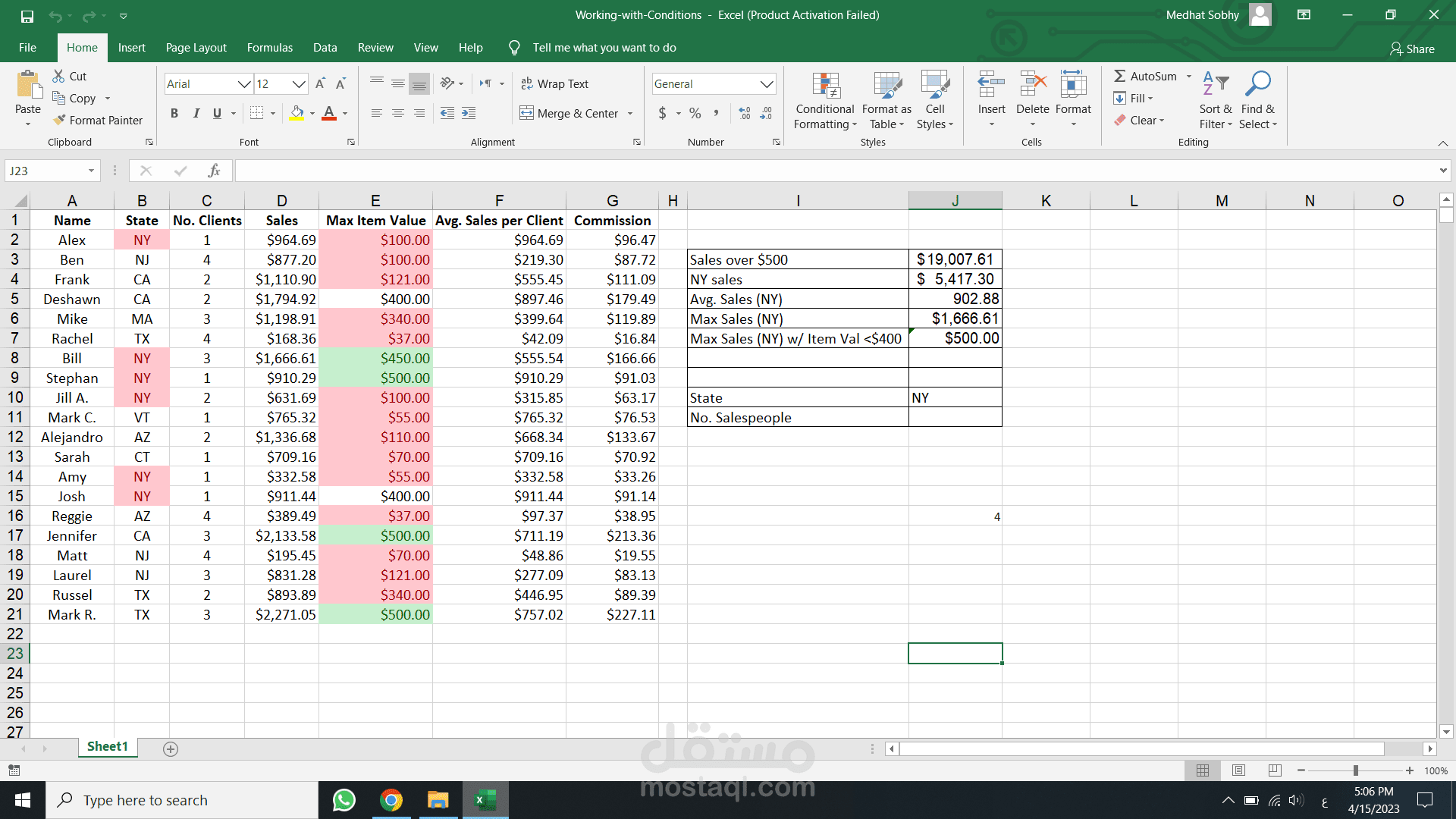This screenshot has width=1456, height=819.
Task: Click the AutoSum sigma icon
Action: pyautogui.click(x=1119, y=76)
